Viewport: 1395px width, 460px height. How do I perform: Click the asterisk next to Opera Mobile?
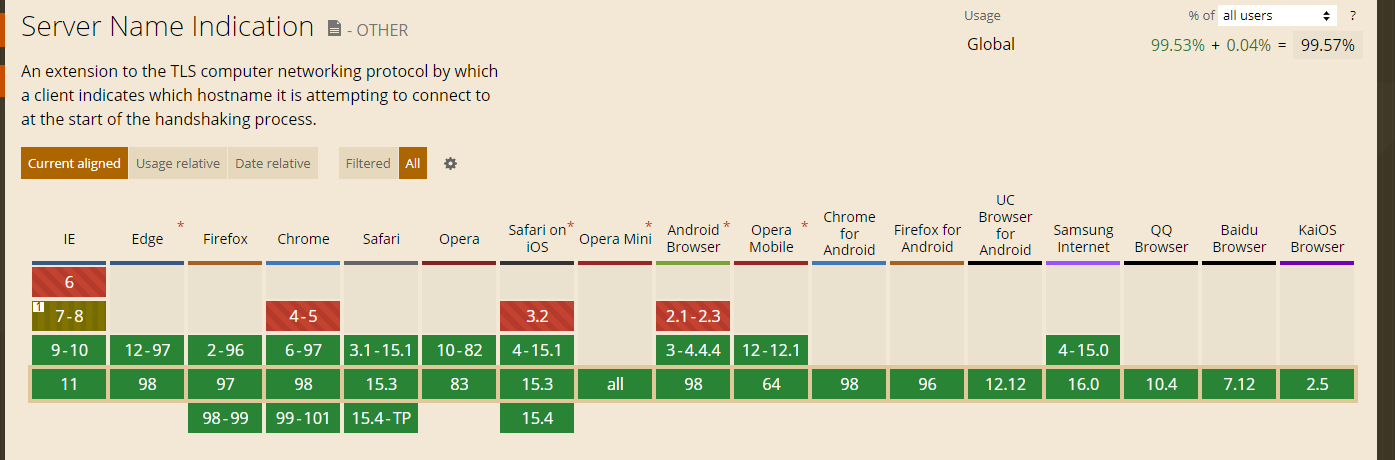(804, 226)
